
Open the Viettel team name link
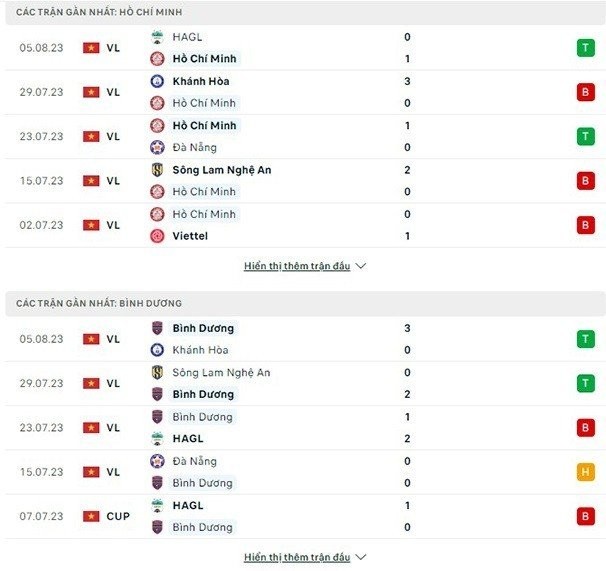coord(189,236)
